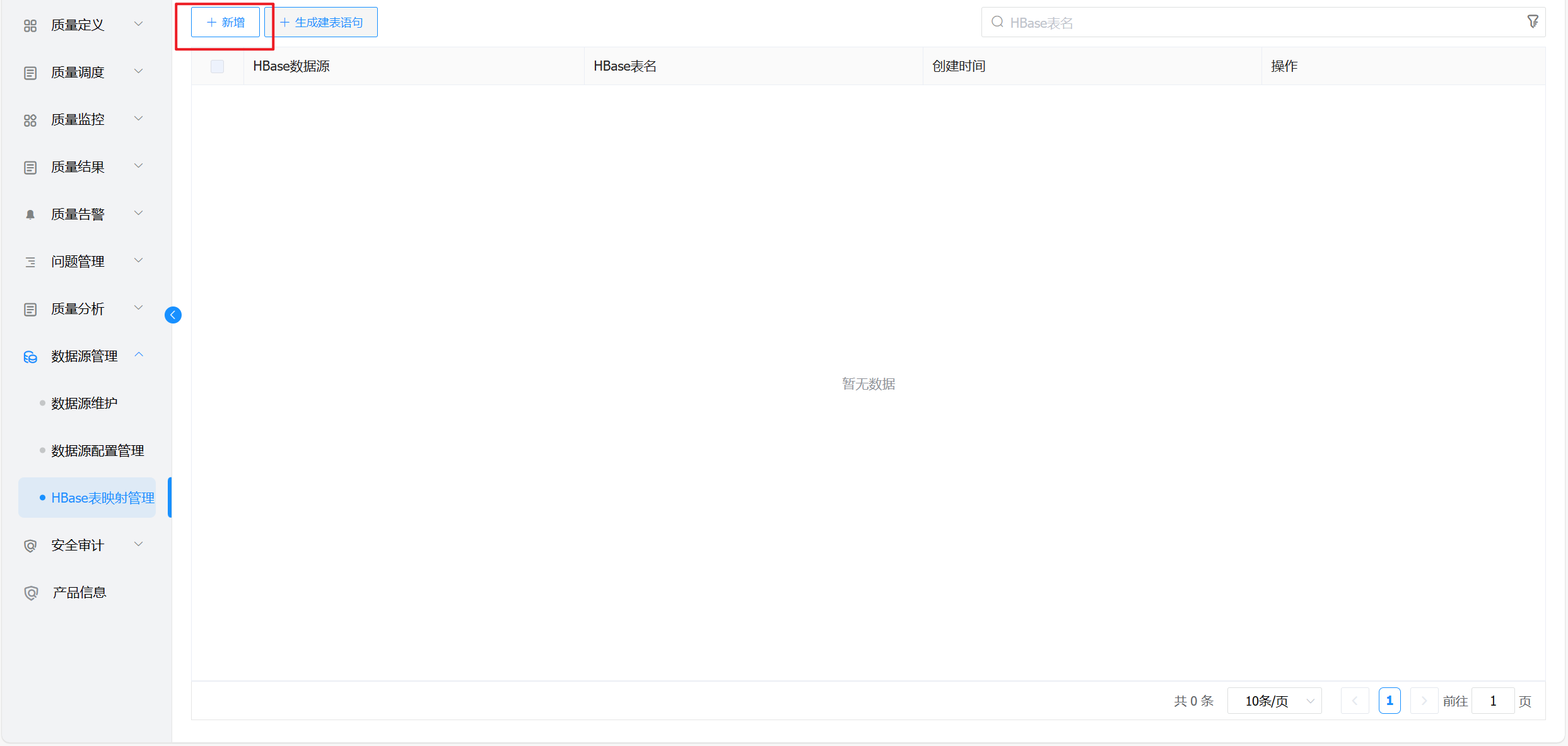Toggle the select-all checkbox in table header

[217, 66]
